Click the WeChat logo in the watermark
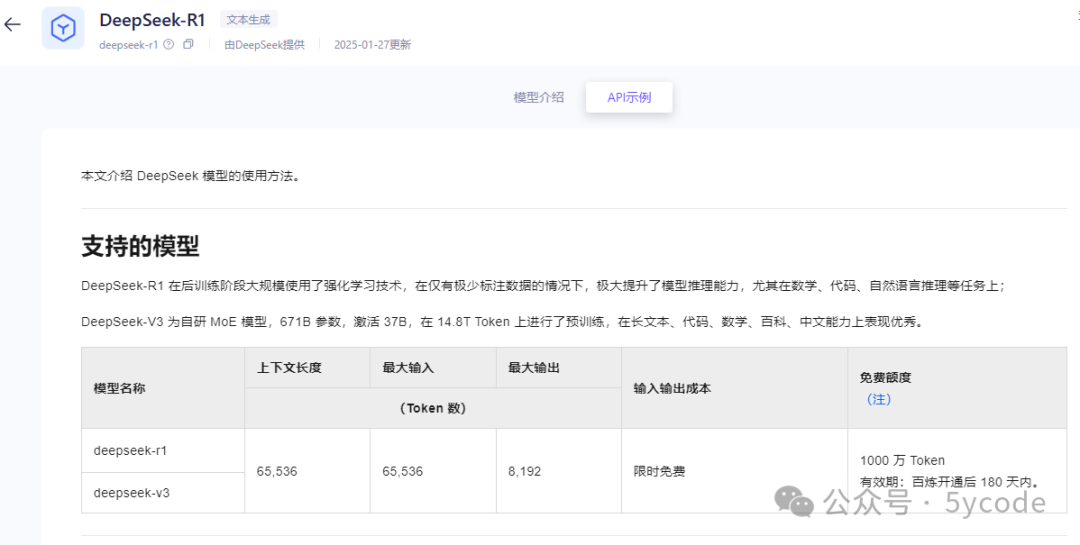The height and width of the screenshot is (545, 1080). coord(796,501)
